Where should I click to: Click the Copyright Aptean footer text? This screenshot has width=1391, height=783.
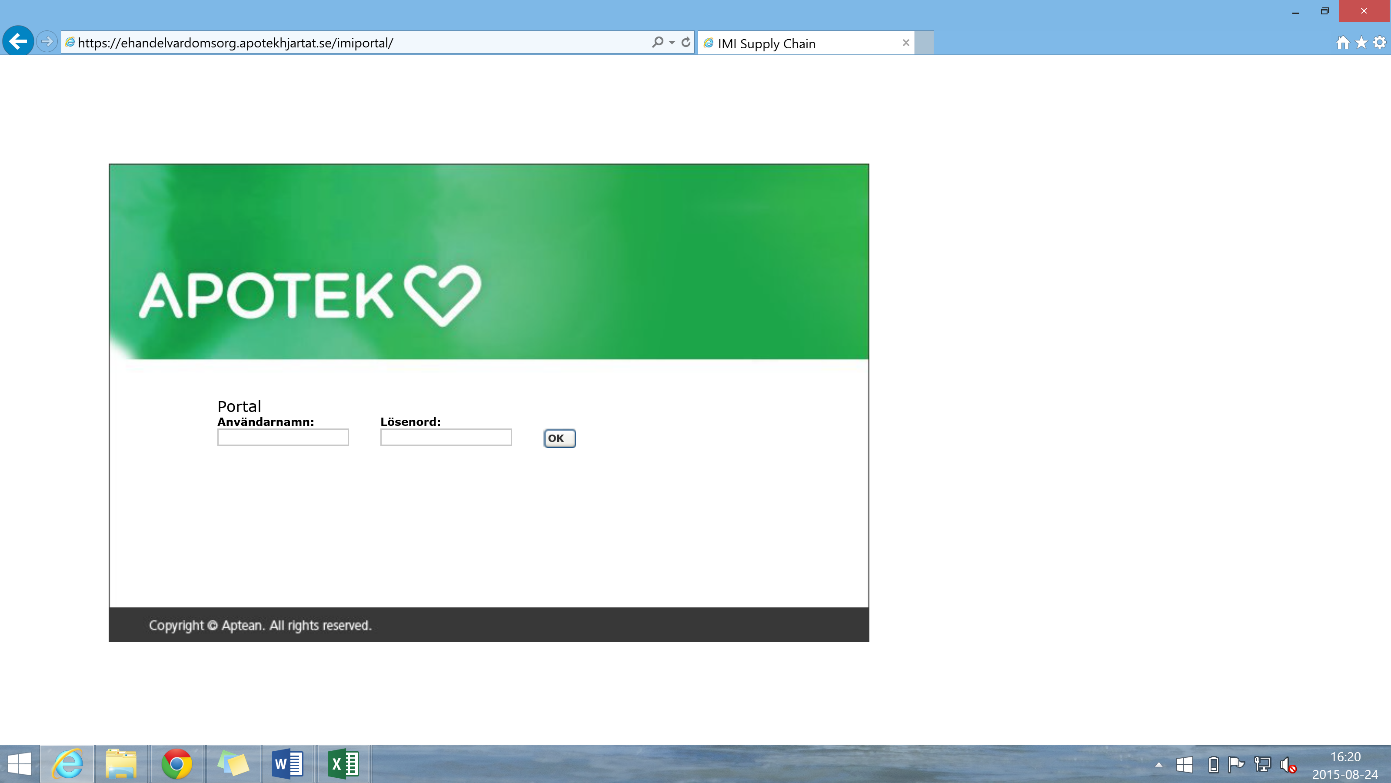pyautogui.click(x=260, y=625)
